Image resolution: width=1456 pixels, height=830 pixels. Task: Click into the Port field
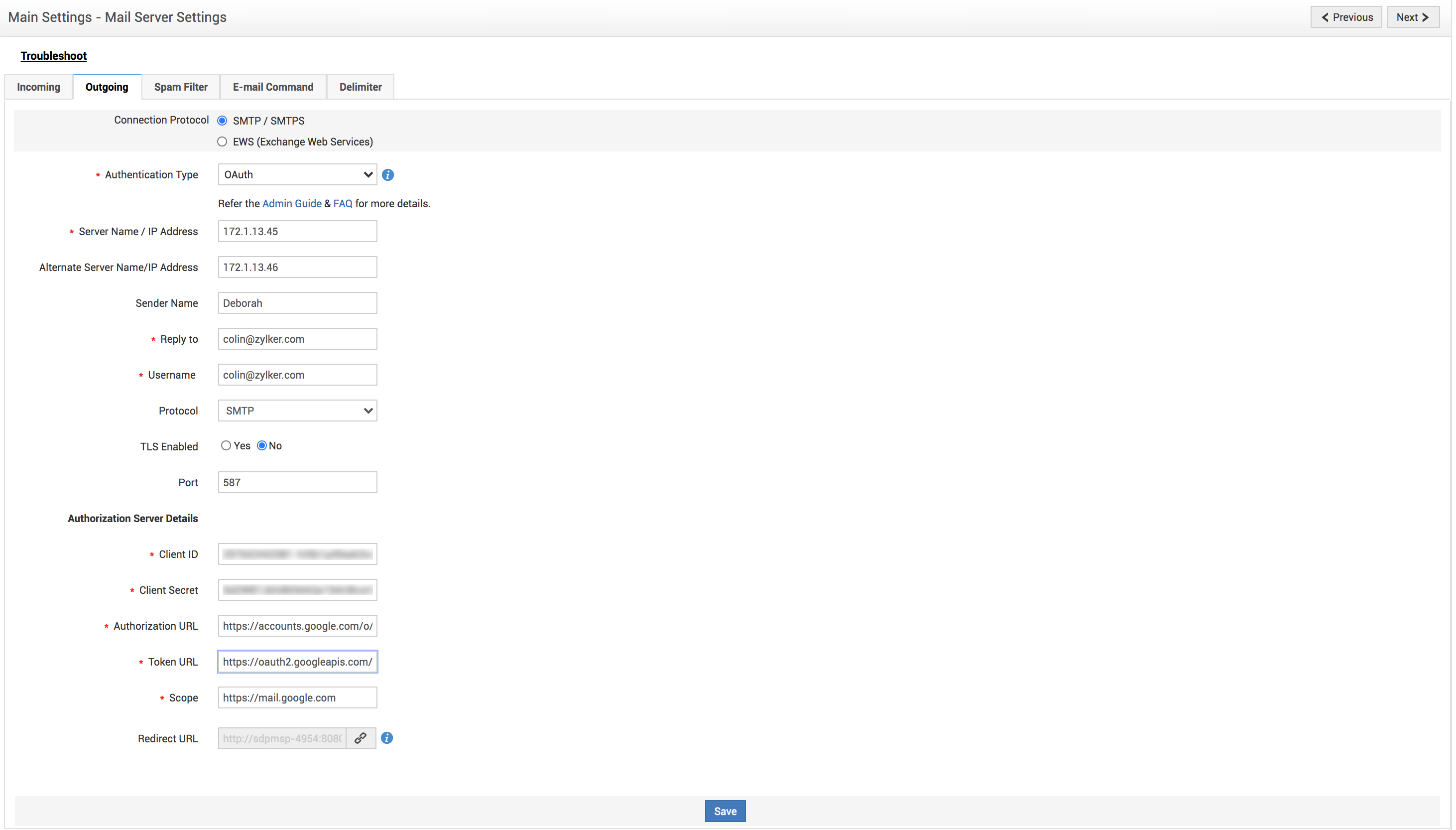(x=297, y=482)
